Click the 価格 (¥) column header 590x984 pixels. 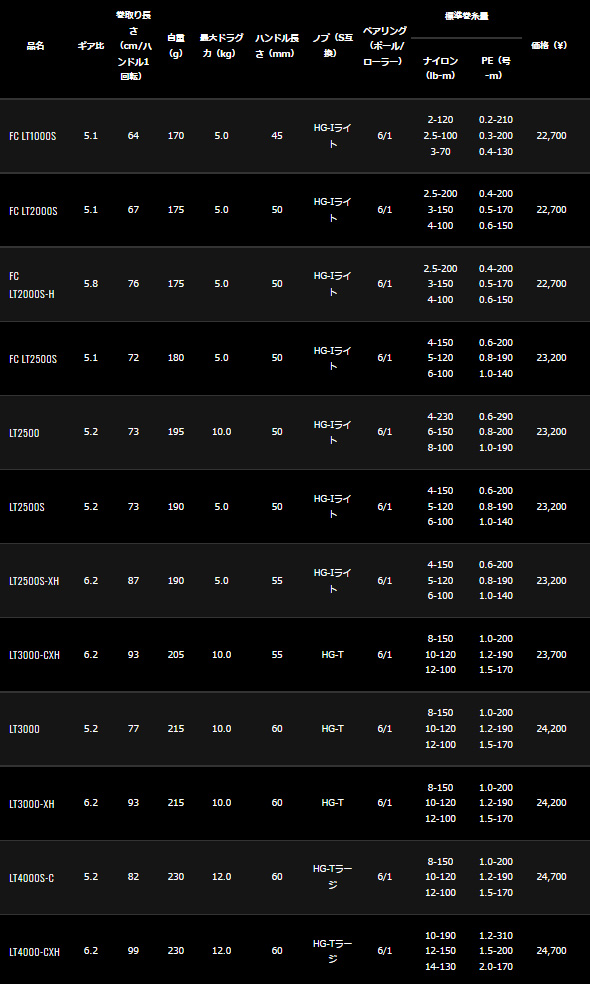(549, 45)
